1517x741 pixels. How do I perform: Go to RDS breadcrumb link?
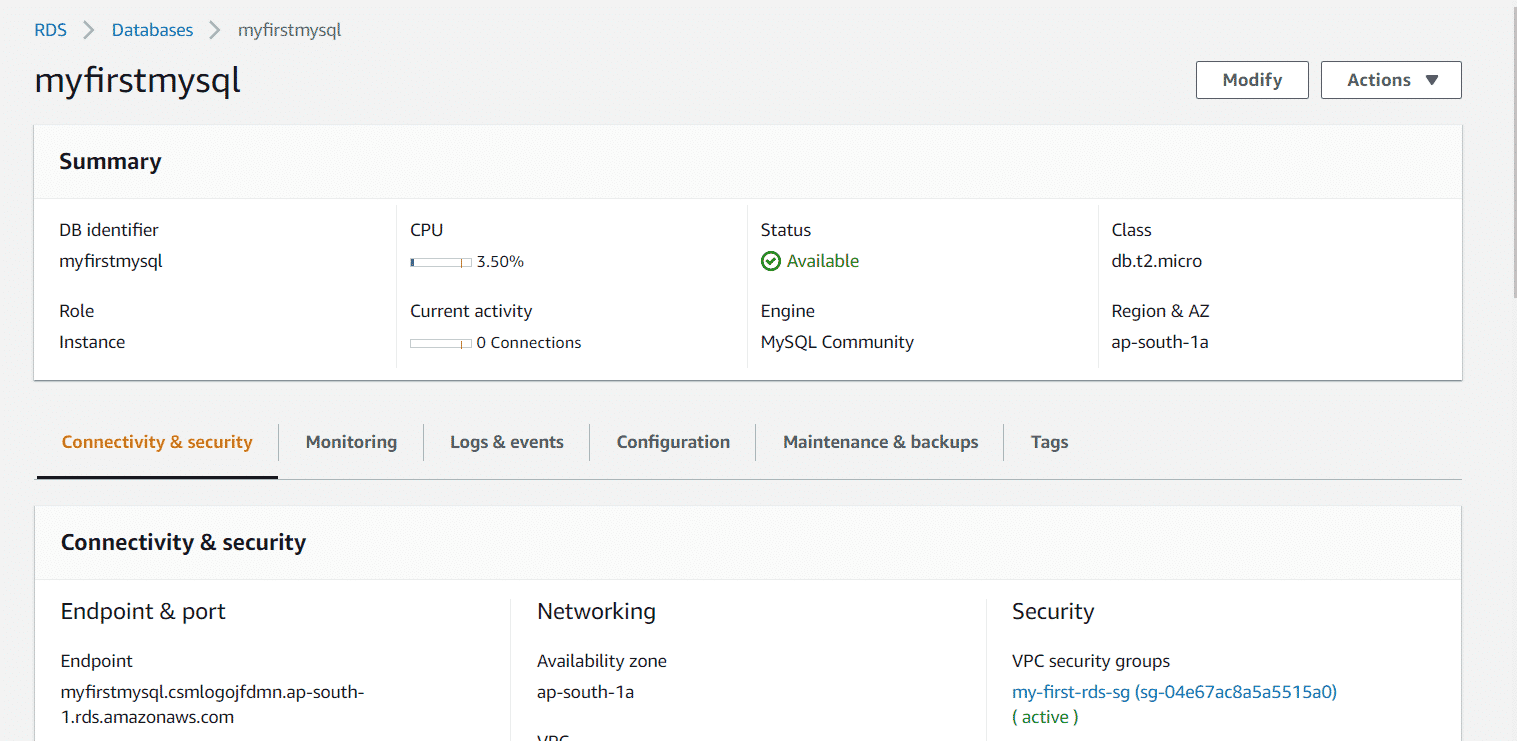tap(51, 30)
